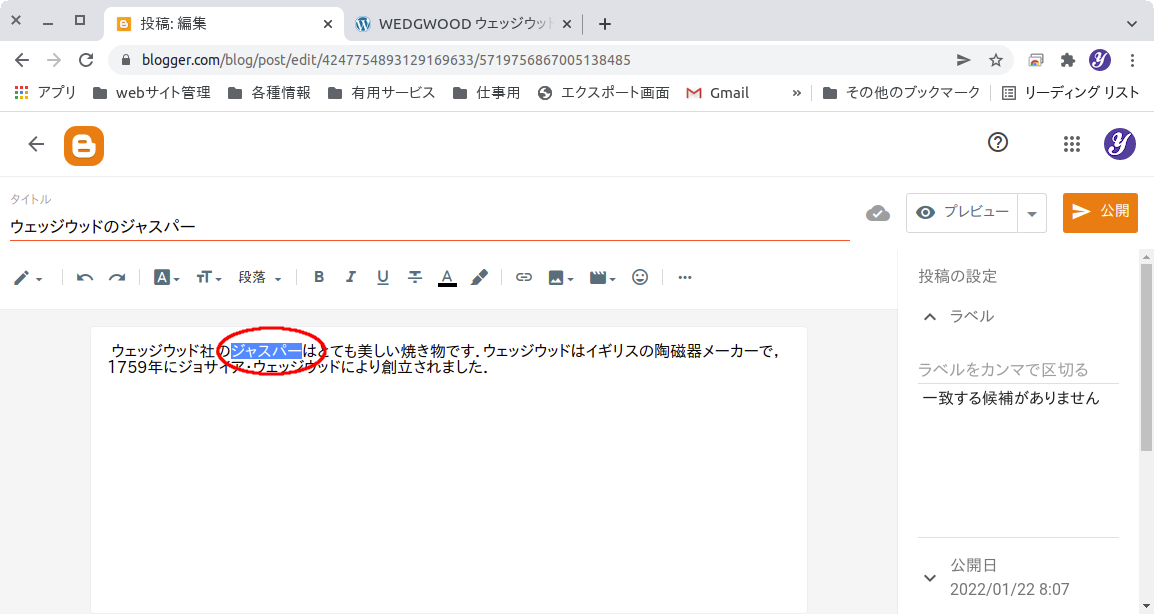
Task: Bookmark this page with the star
Action: (996, 60)
